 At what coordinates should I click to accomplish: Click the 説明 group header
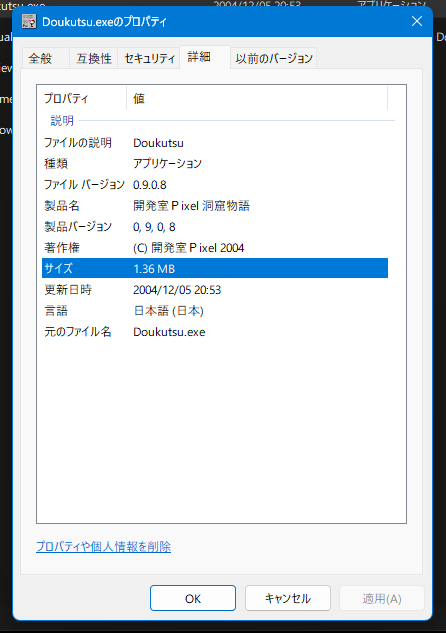(62, 120)
